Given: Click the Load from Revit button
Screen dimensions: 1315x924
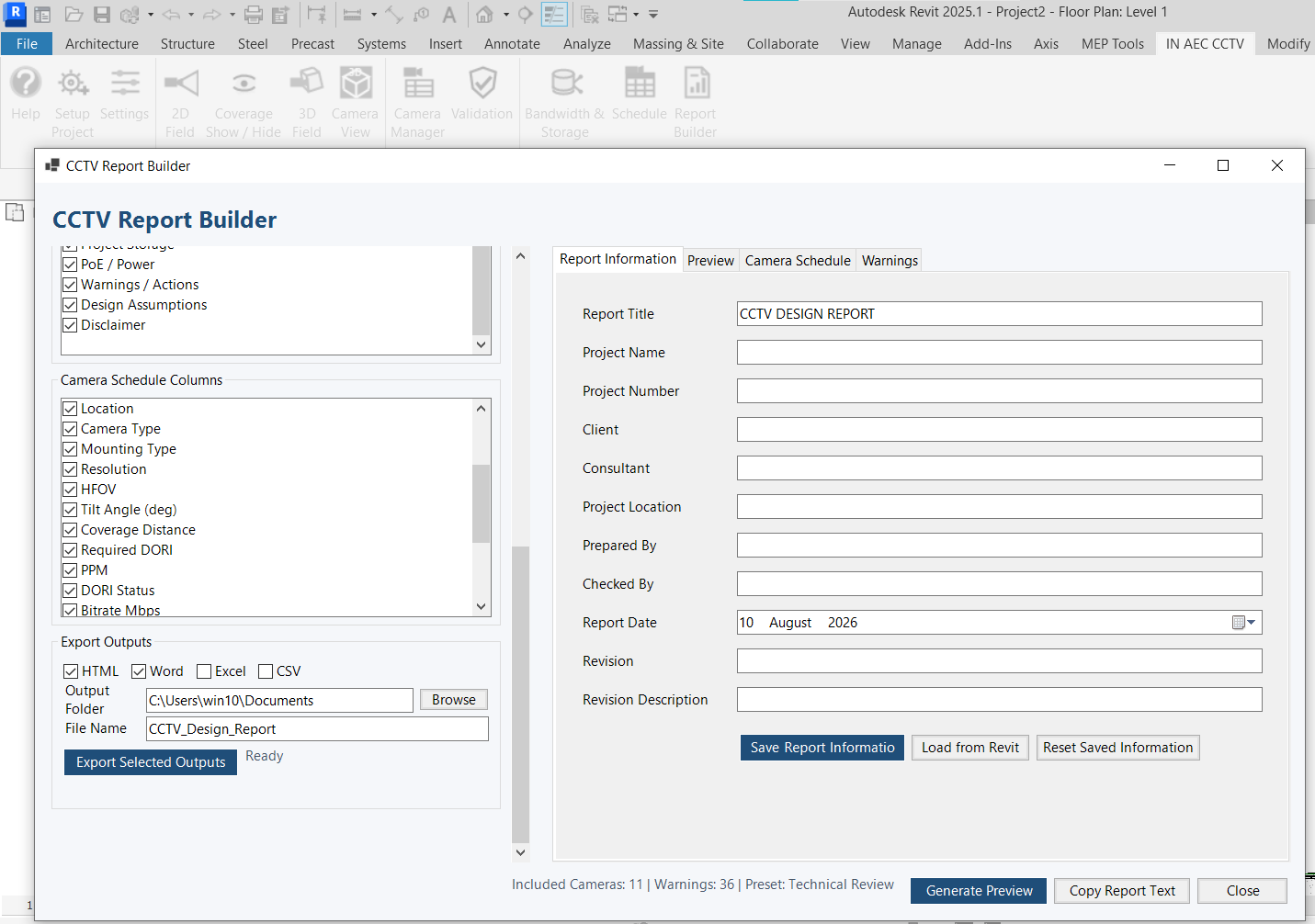Looking at the screenshot, I should 970,748.
